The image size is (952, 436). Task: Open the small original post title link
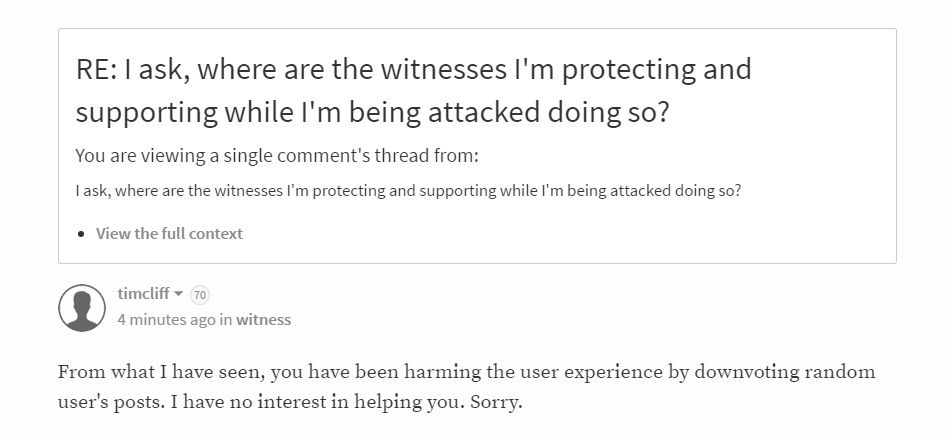coord(408,190)
